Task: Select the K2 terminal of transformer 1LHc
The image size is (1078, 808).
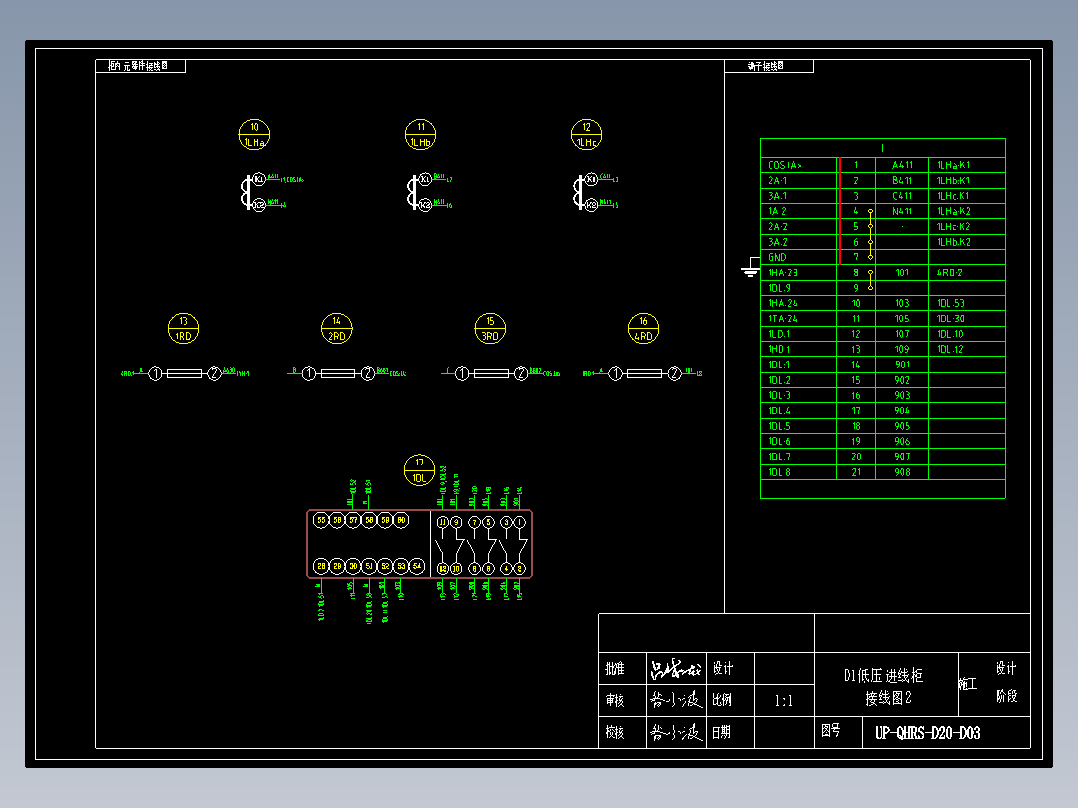Action: pyautogui.click(x=591, y=205)
